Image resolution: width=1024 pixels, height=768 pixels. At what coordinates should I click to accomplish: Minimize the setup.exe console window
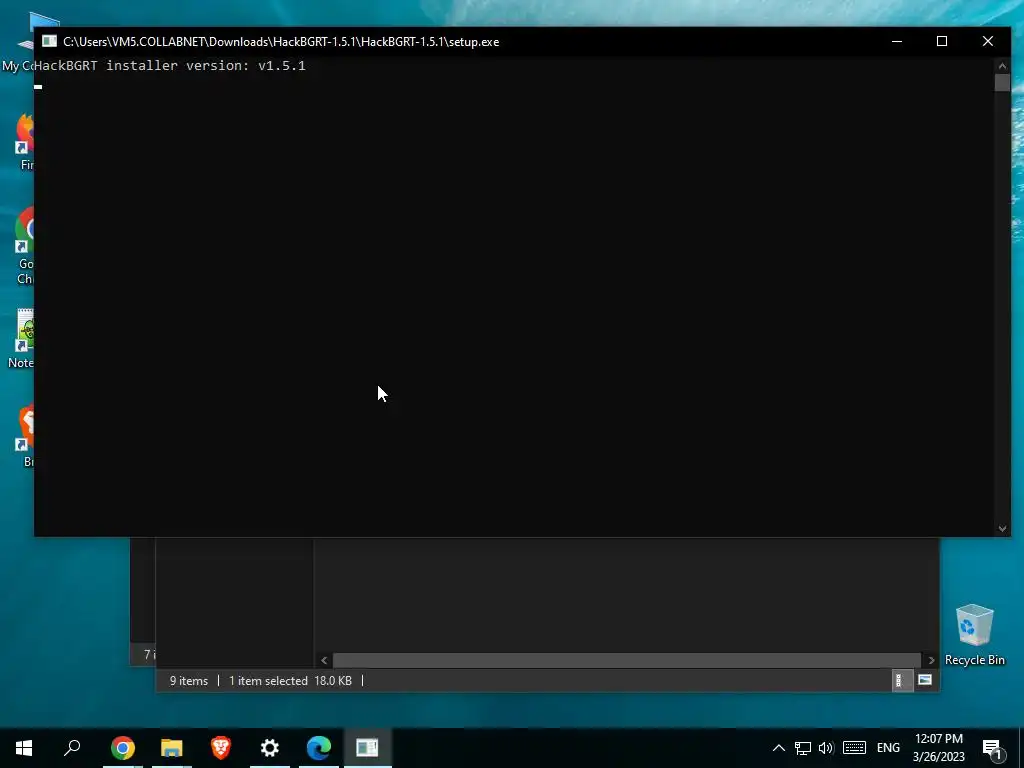pos(897,41)
